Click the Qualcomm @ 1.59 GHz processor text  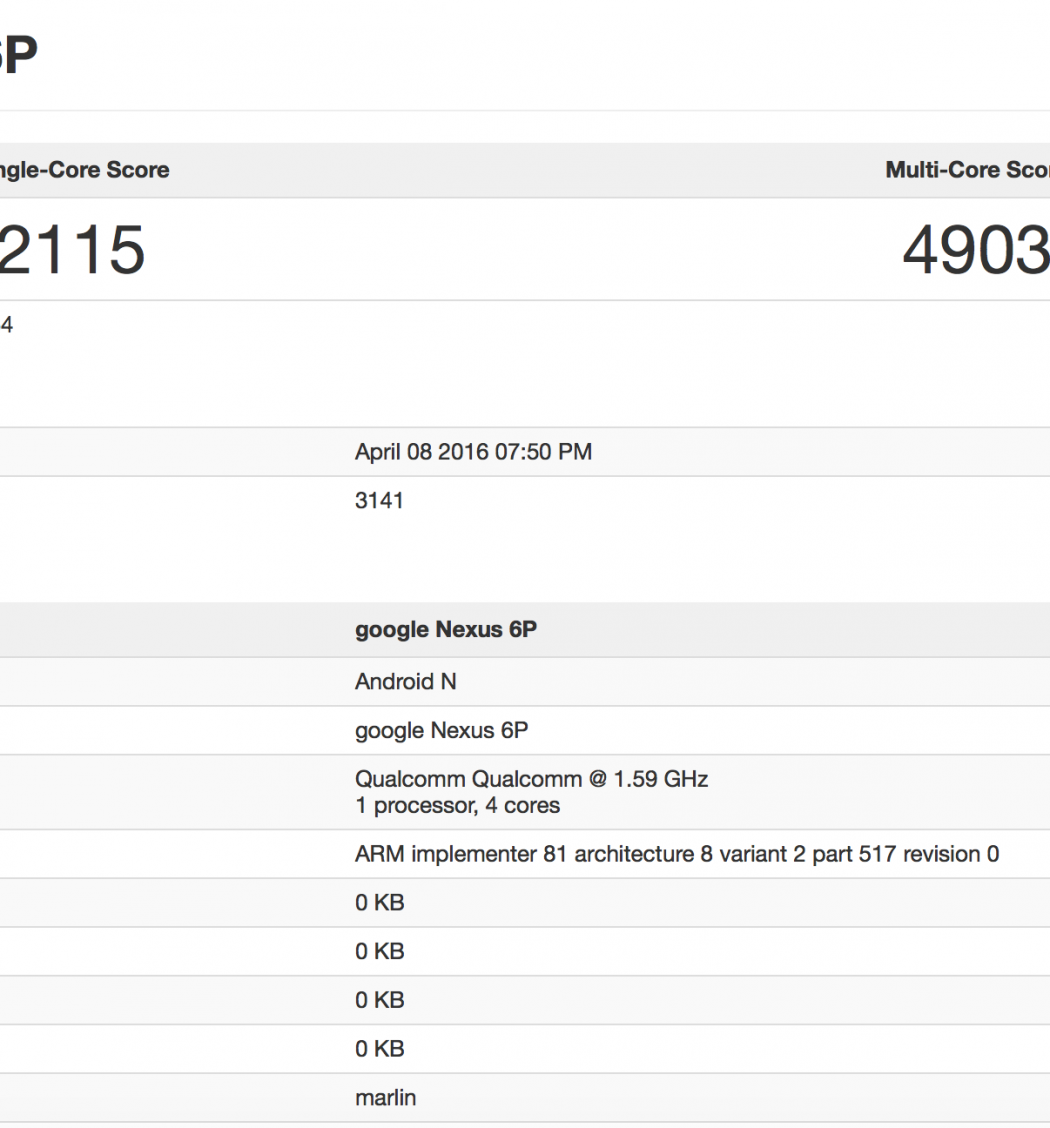tap(531, 779)
